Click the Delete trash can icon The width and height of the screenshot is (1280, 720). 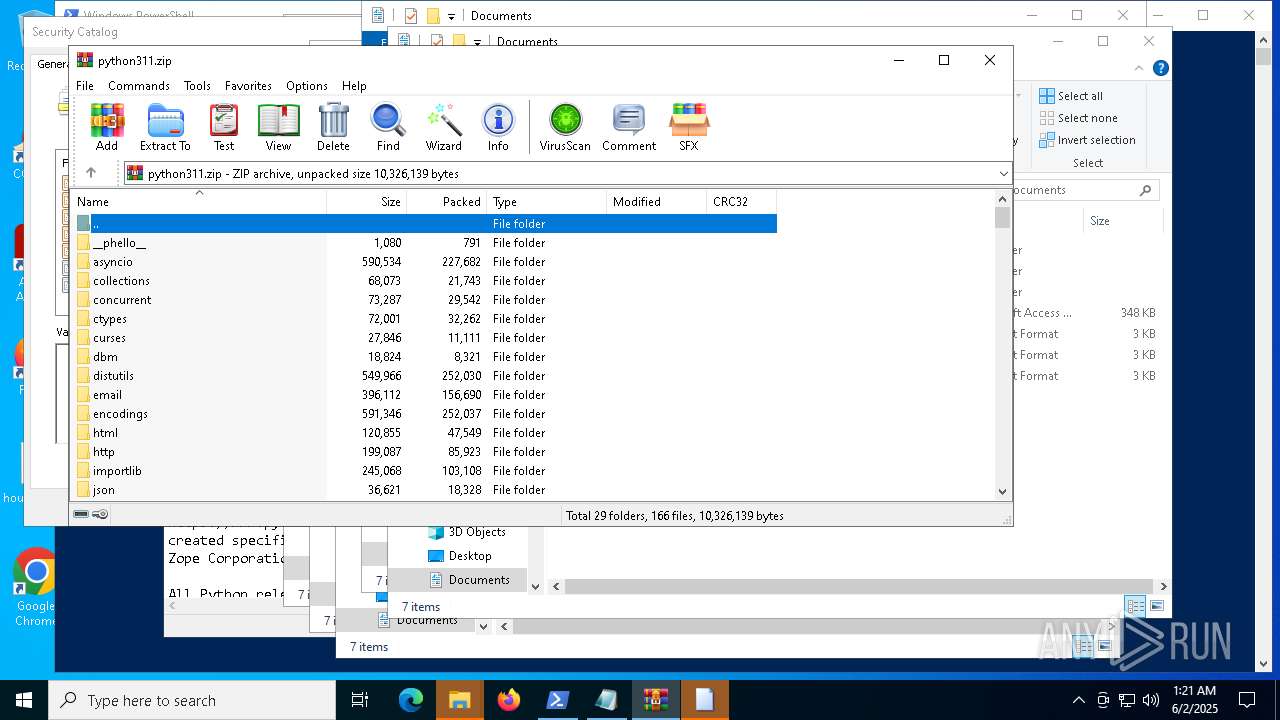pyautogui.click(x=333, y=127)
